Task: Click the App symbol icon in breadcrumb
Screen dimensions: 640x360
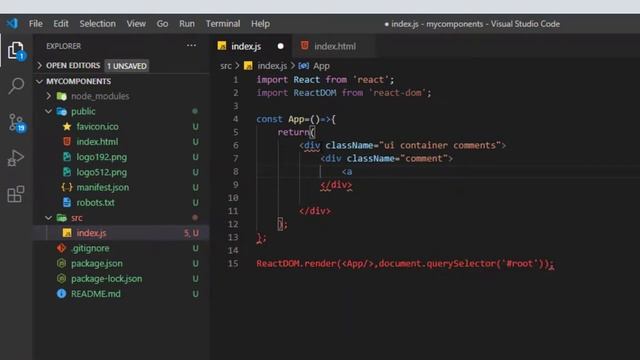Action: 304,66
